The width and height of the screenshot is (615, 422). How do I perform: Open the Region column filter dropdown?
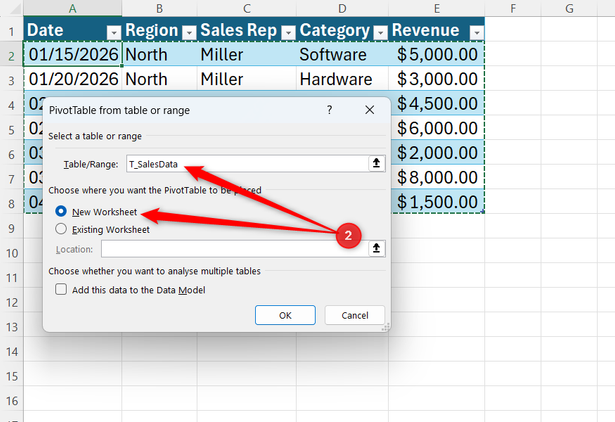tap(189, 33)
